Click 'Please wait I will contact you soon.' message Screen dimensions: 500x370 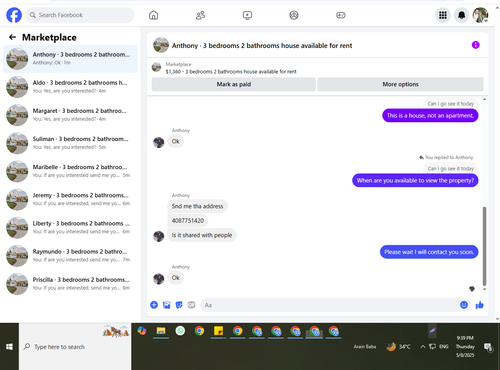(x=429, y=252)
